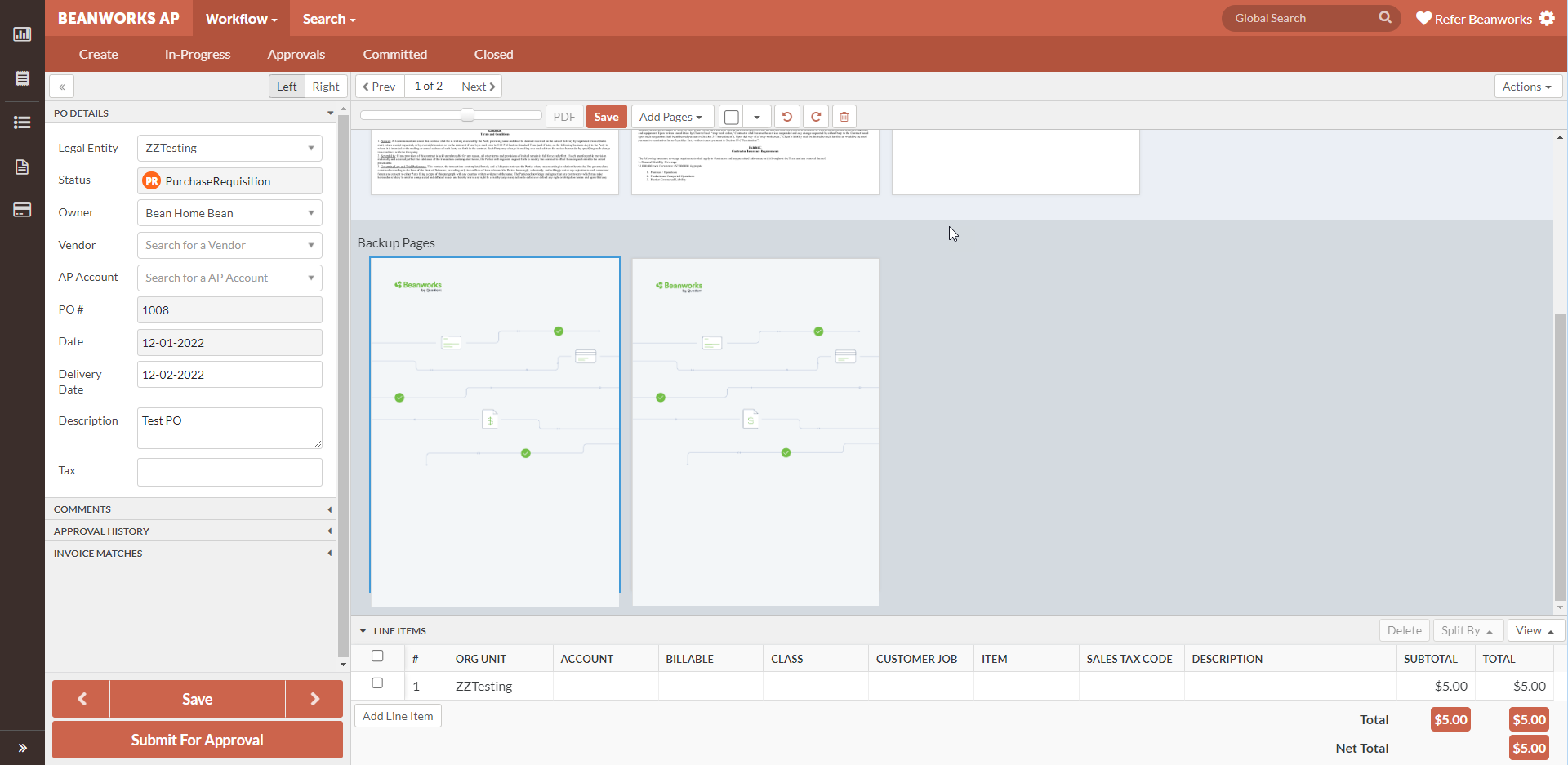
Task: Collapse the details panel with « button
Action: (x=62, y=87)
